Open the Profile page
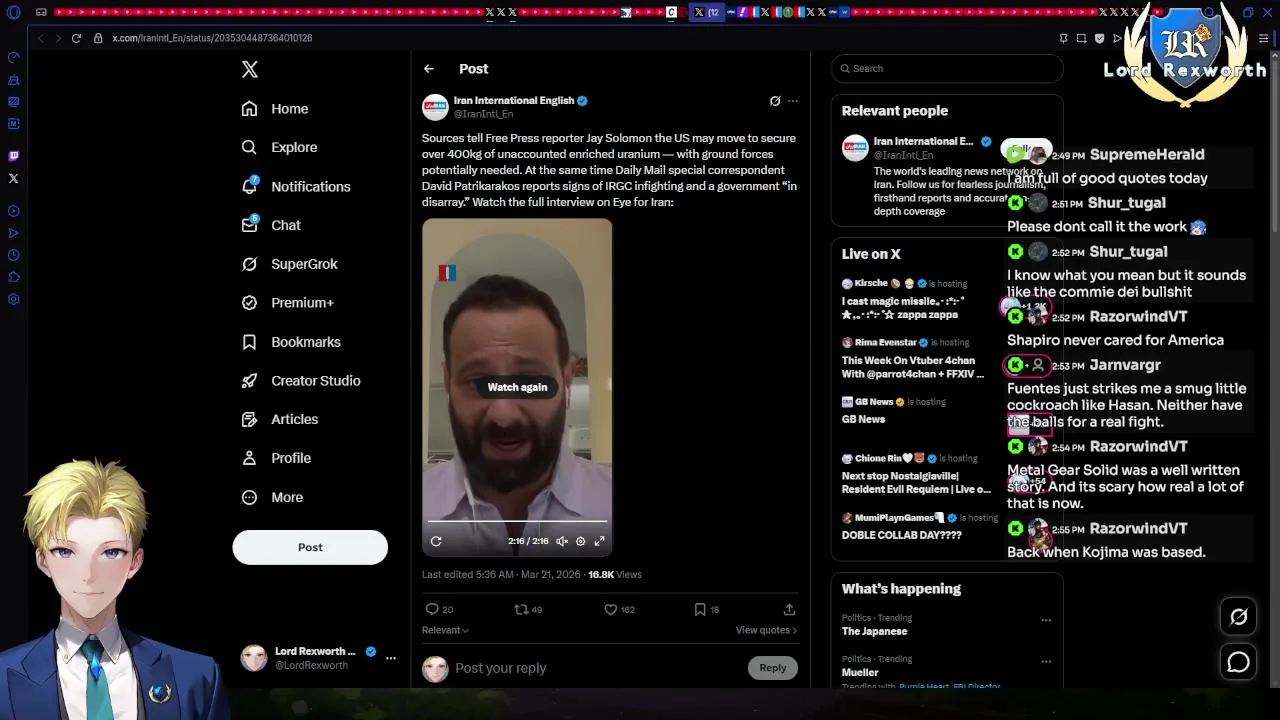 [x=277, y=458]
